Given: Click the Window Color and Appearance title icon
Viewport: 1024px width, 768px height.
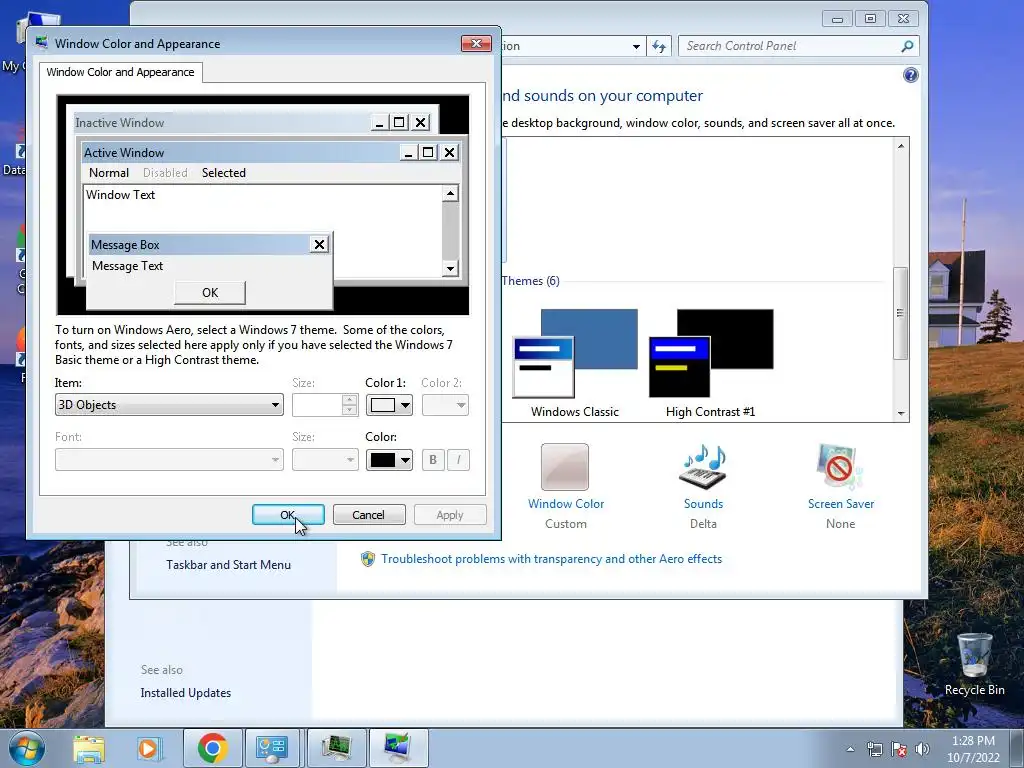Looking at the screenshot, I should tap(42, 43).
